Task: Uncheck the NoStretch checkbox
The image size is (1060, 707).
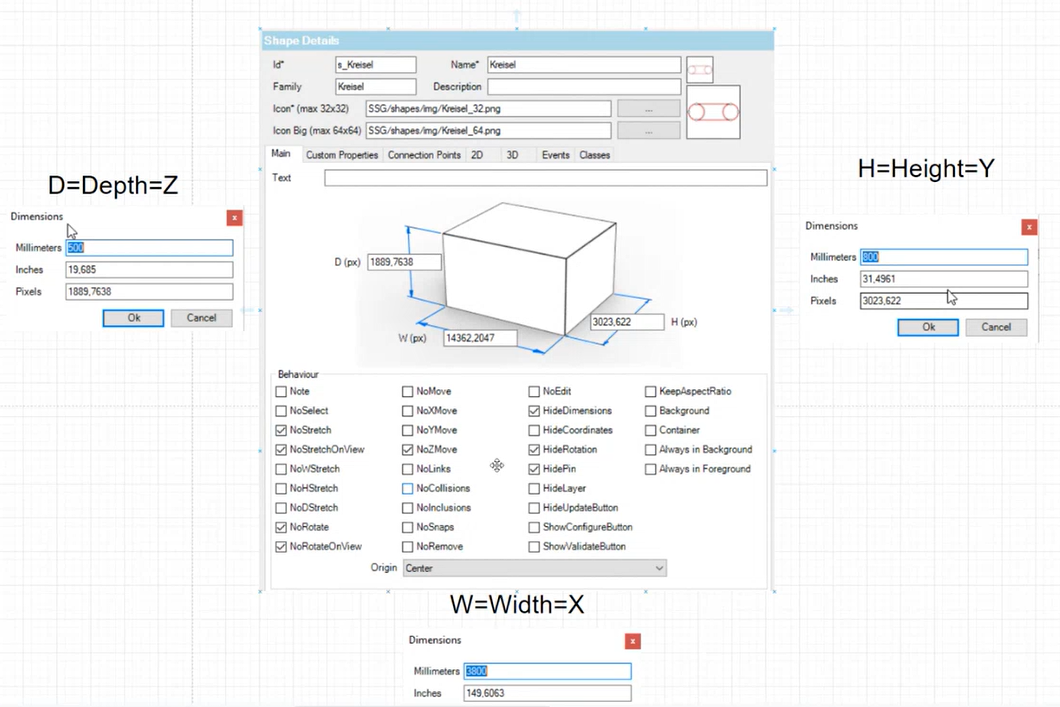Action: [281, 430]
